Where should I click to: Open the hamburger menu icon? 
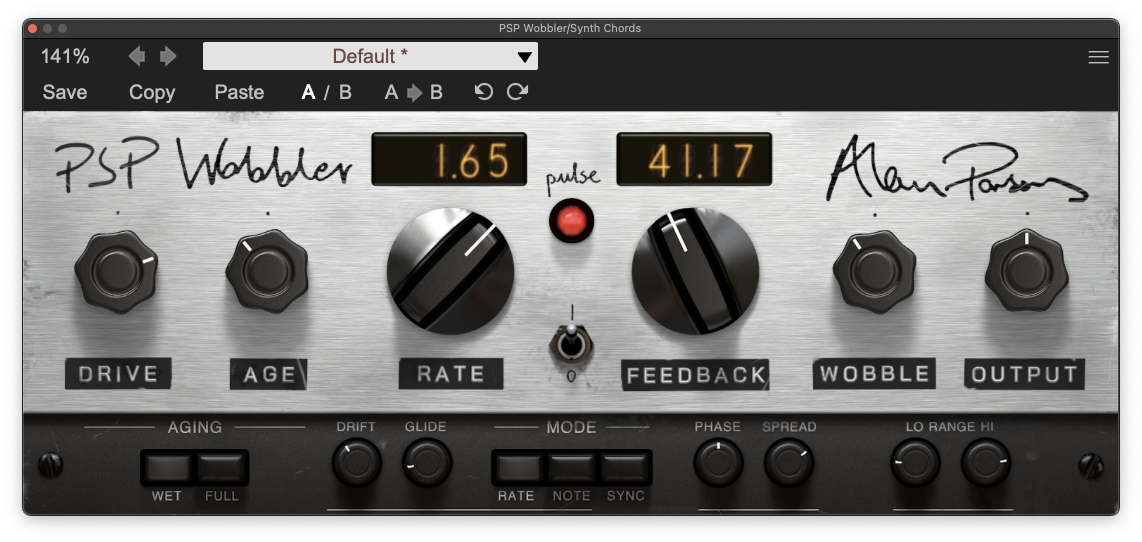1098,57
